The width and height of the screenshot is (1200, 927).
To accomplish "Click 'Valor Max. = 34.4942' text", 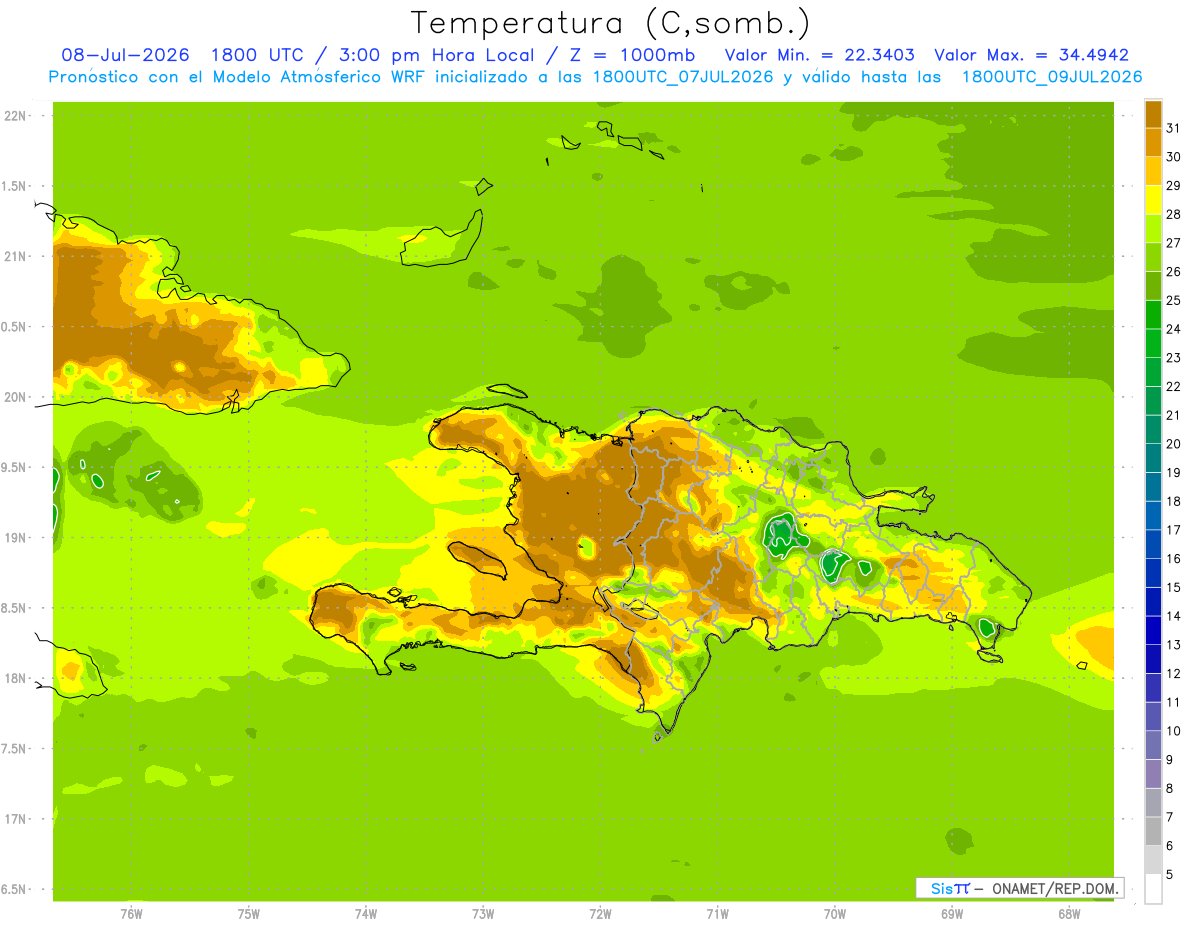I will tap(1031, 55).
